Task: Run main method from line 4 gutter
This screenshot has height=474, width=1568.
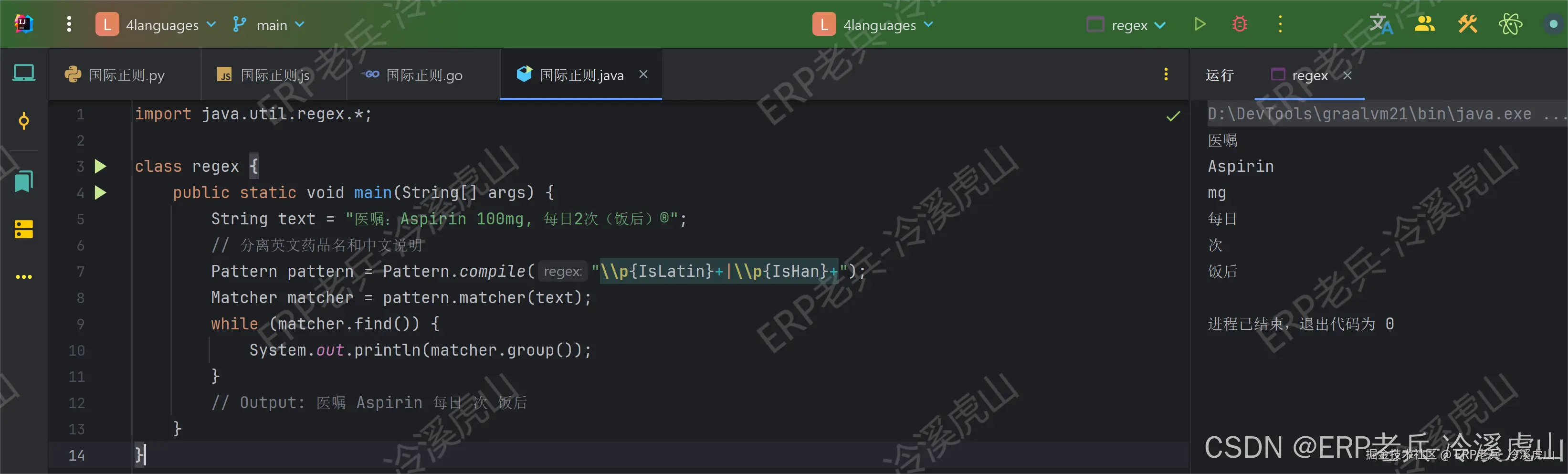Action: [100, 193]
